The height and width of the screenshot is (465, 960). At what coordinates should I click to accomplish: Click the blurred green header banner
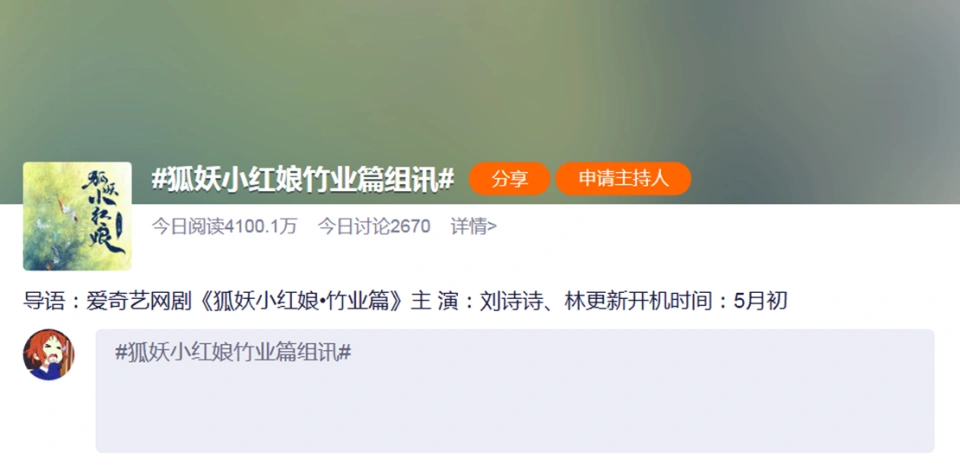coord(480,80)
